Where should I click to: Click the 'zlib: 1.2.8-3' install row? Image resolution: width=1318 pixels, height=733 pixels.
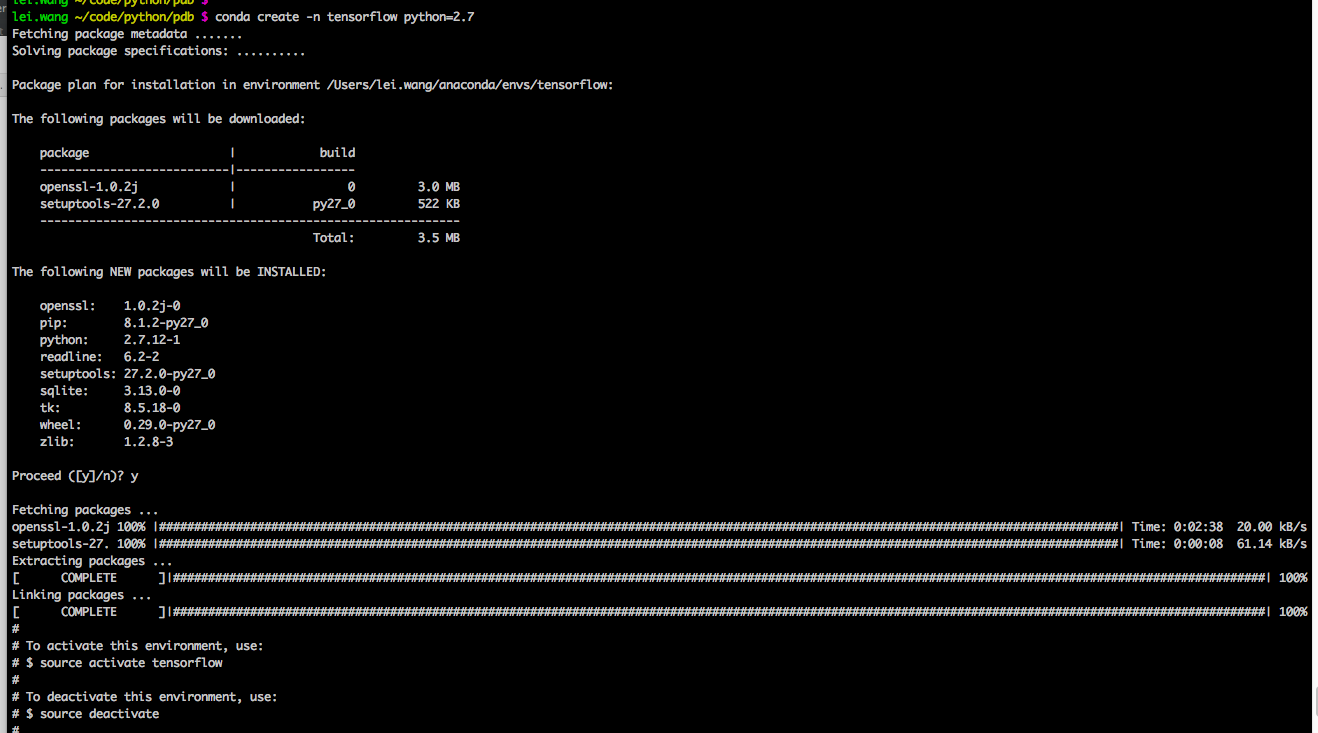(x=107, y=442)
